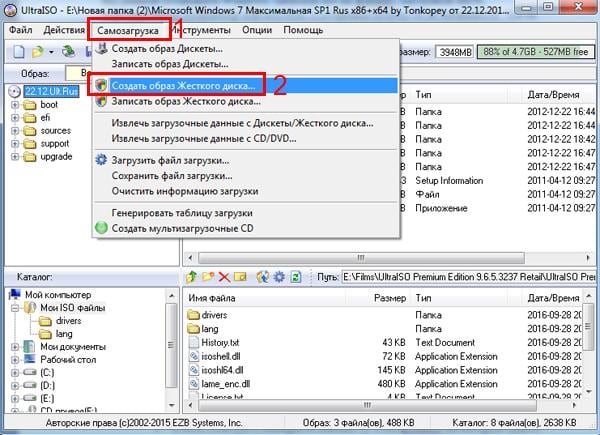Choose Записать образ Жесткого диска menu entry

184,101
